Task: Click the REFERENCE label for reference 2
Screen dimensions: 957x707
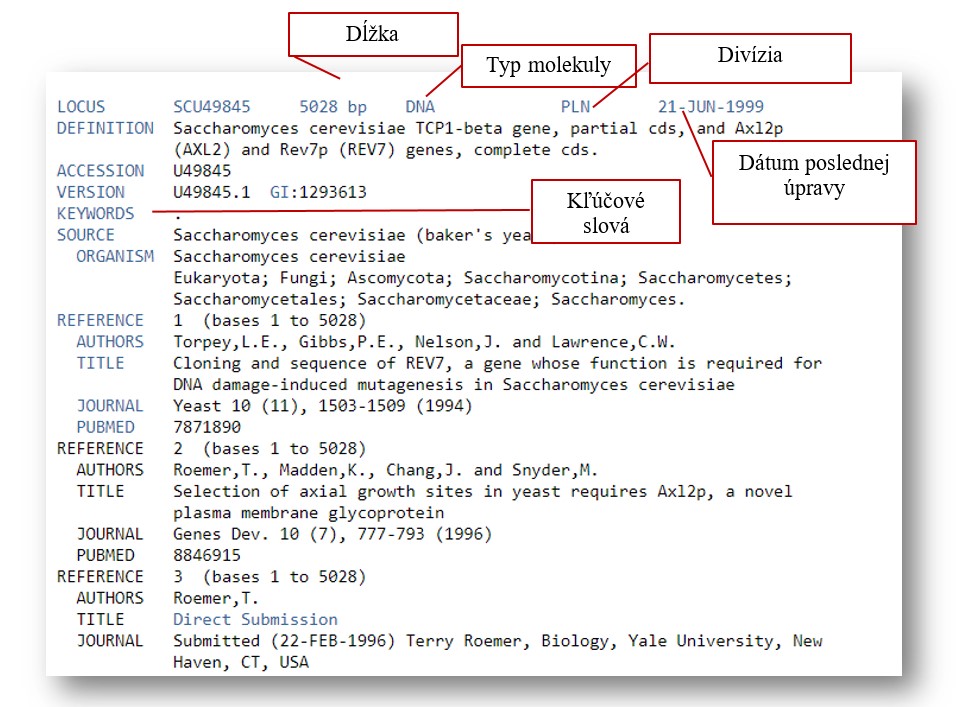Action: tap(101, 449)
